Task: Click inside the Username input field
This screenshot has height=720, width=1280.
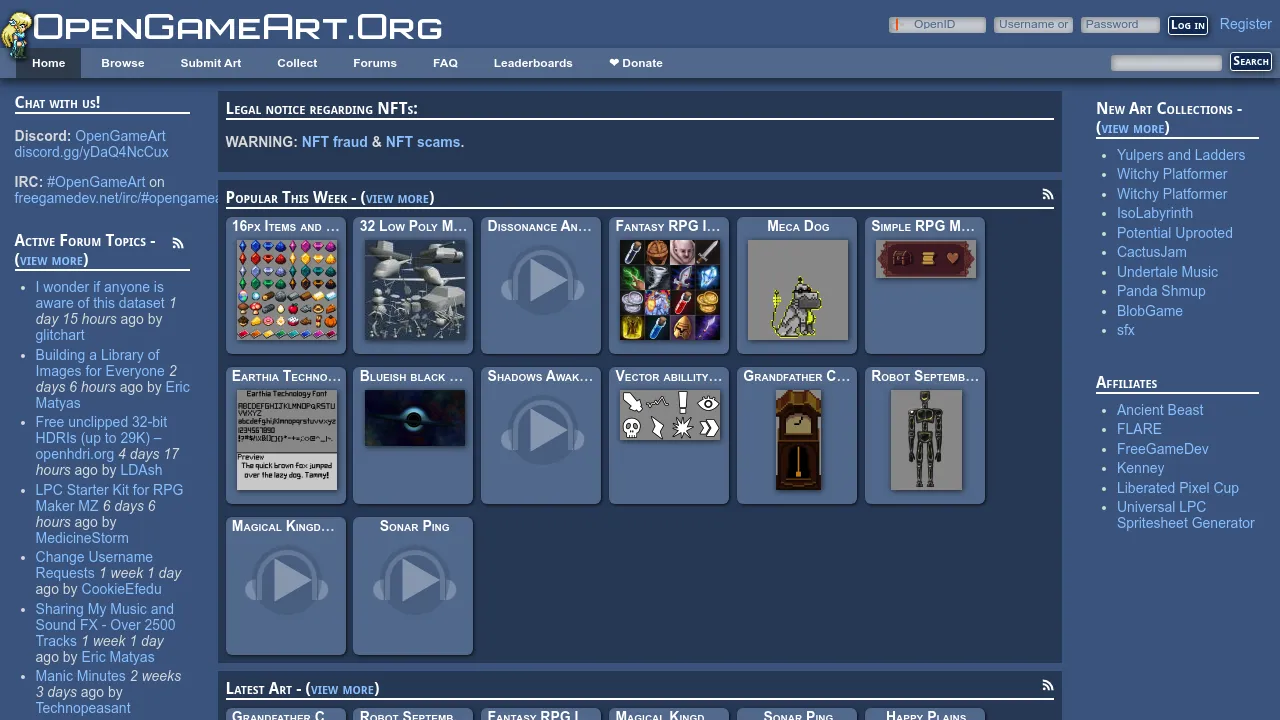Action: [1033, 24]
